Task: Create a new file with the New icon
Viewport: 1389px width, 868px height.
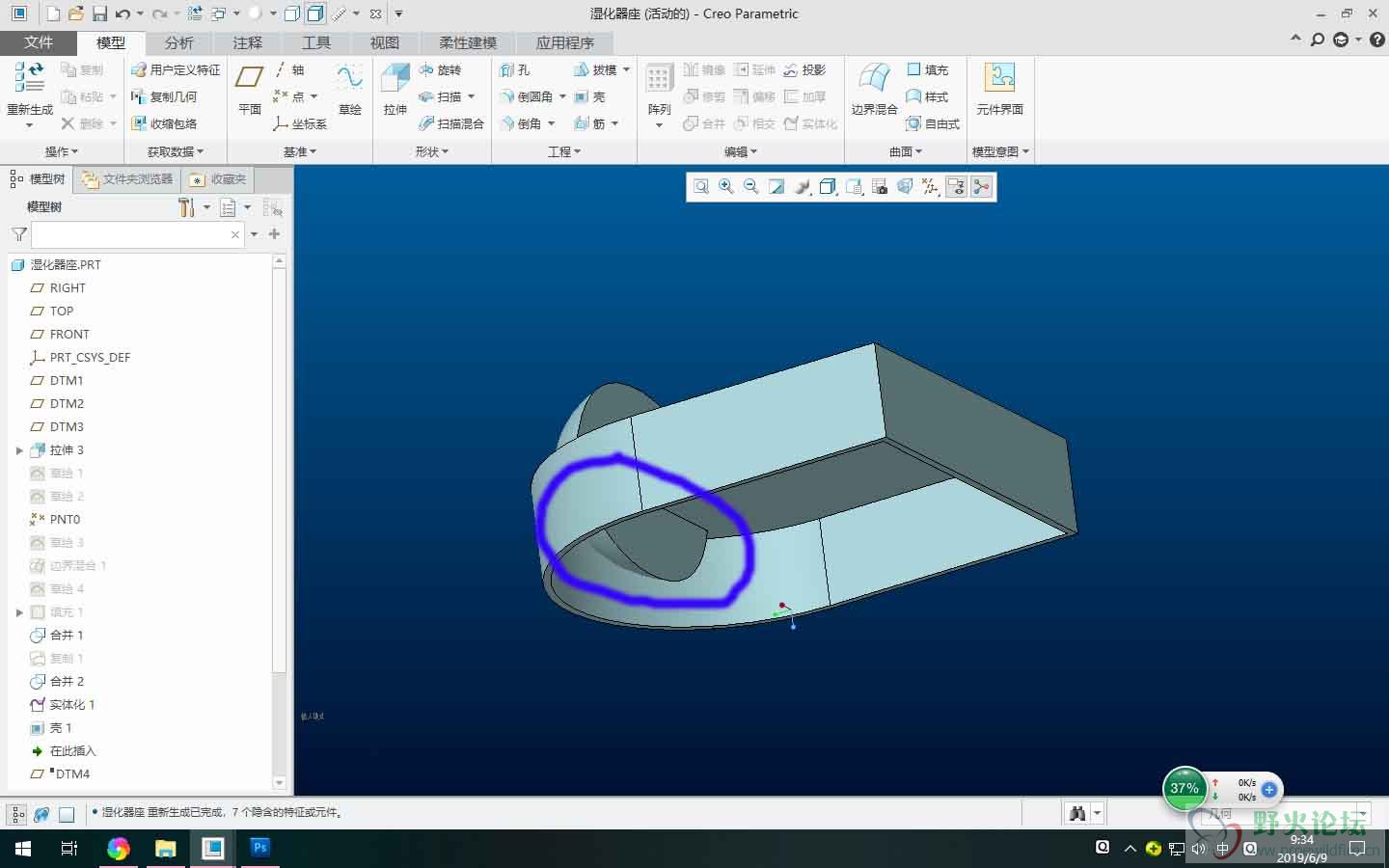Action: point(53,14)
